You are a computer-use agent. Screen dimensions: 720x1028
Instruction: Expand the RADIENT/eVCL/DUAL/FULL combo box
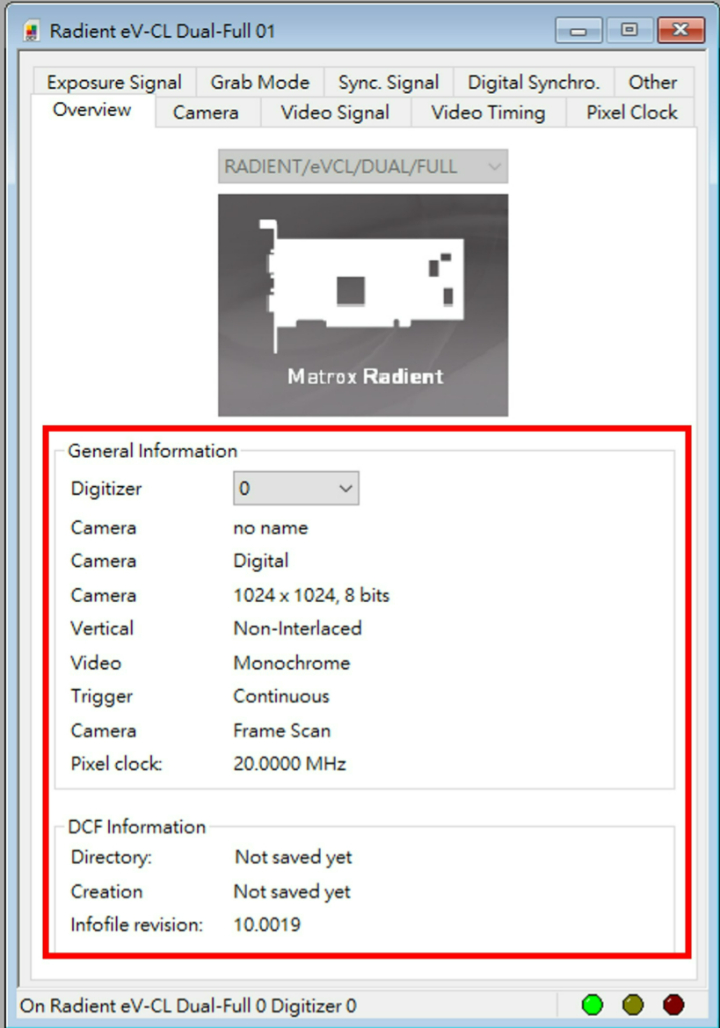click(363, 167)
